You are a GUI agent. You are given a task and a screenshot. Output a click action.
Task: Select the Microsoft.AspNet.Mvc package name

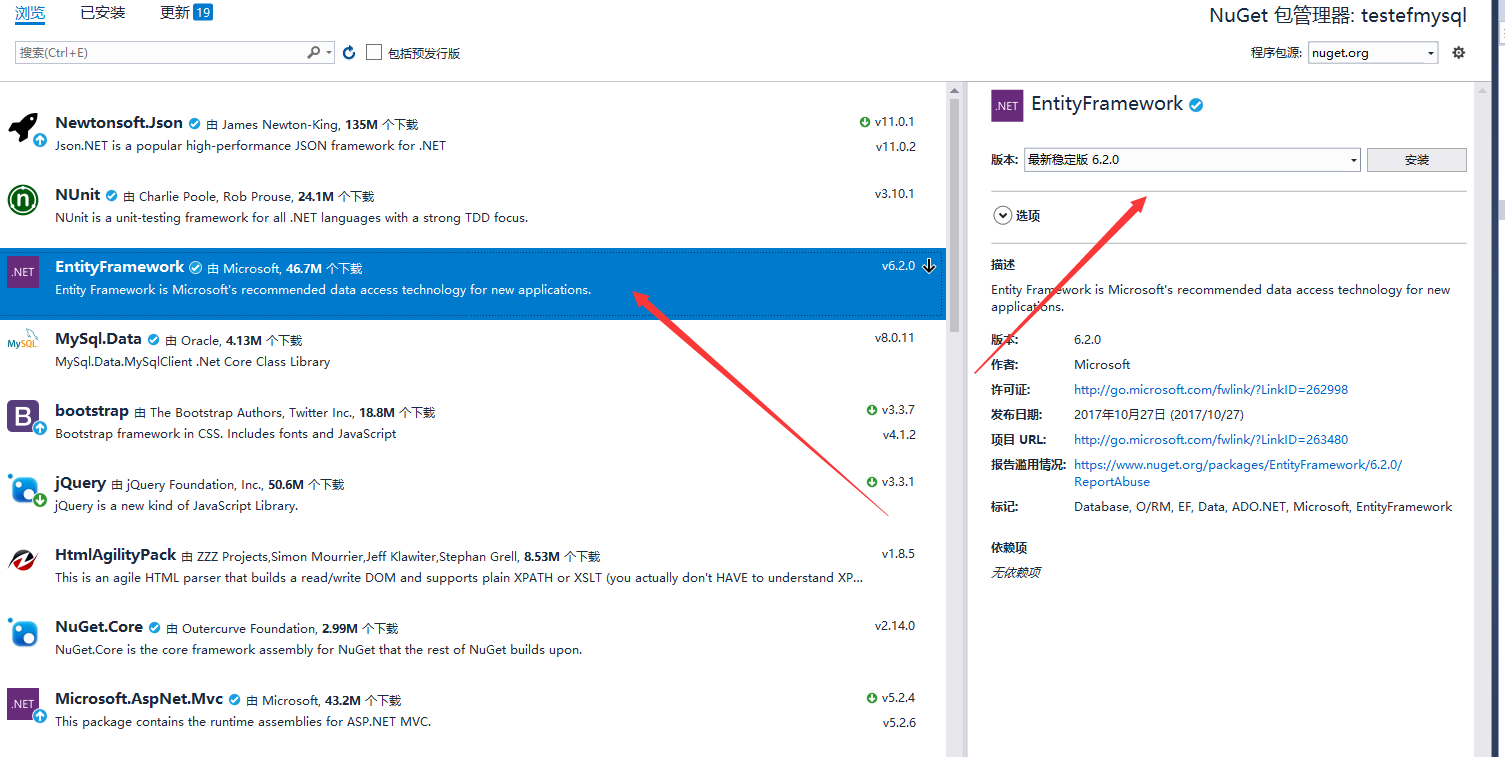(x=139, y=699)
